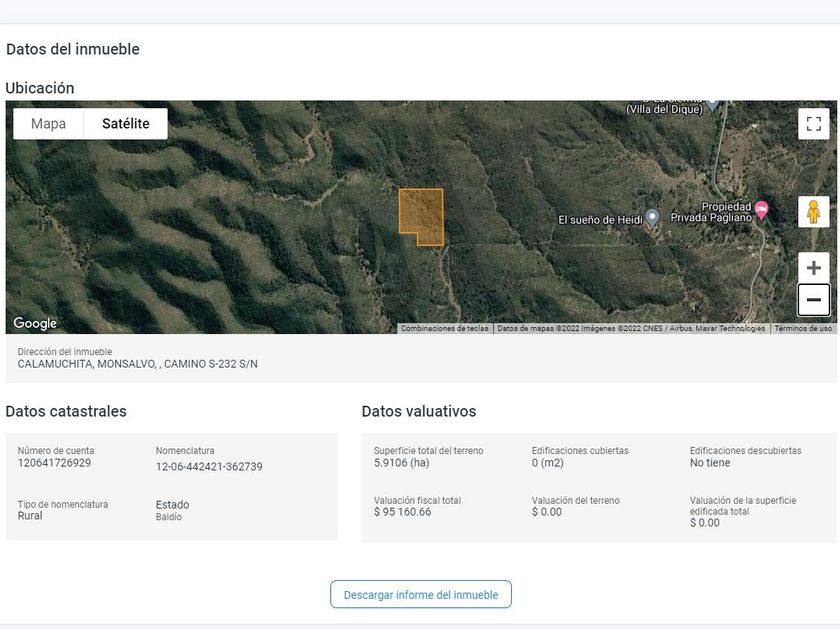
Task: Click the account number 120641726929
Action: coord(54,463)
